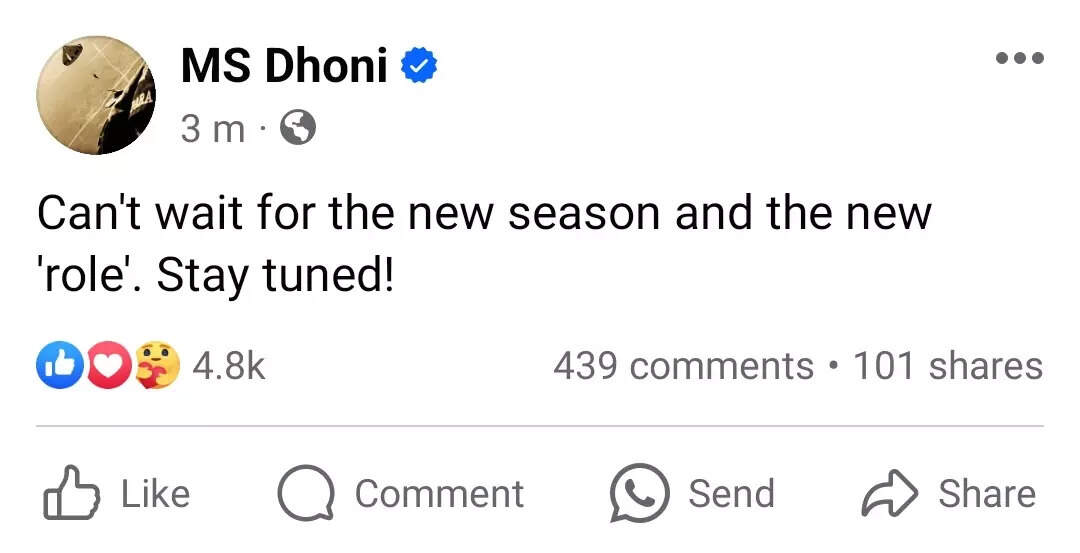The image size is (1080, 553).
Task: Open the 439 comments link
Action: [x=683, y=366]
